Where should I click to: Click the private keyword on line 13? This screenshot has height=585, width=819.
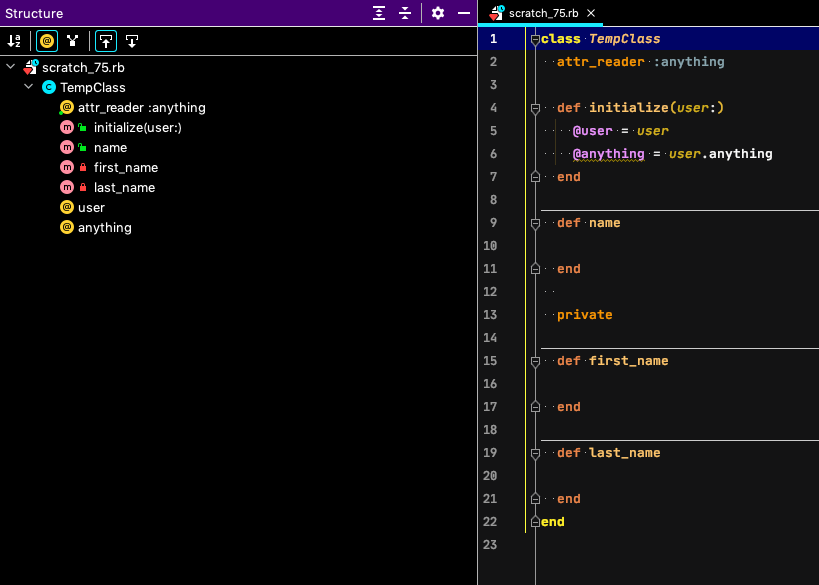point(584,315)
